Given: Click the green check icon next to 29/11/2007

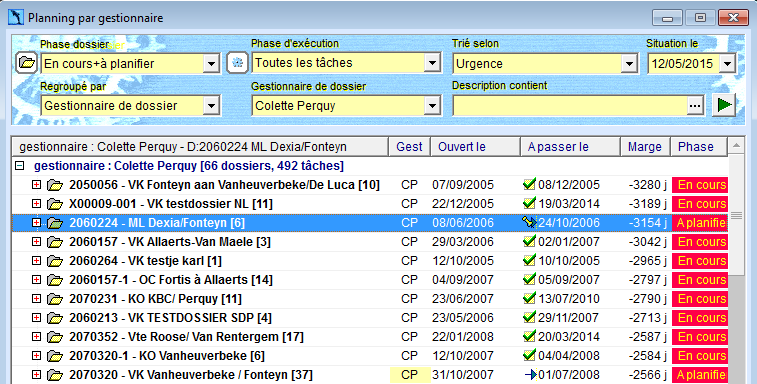Looking at the screenshot, I should click(x=530, y=317).
